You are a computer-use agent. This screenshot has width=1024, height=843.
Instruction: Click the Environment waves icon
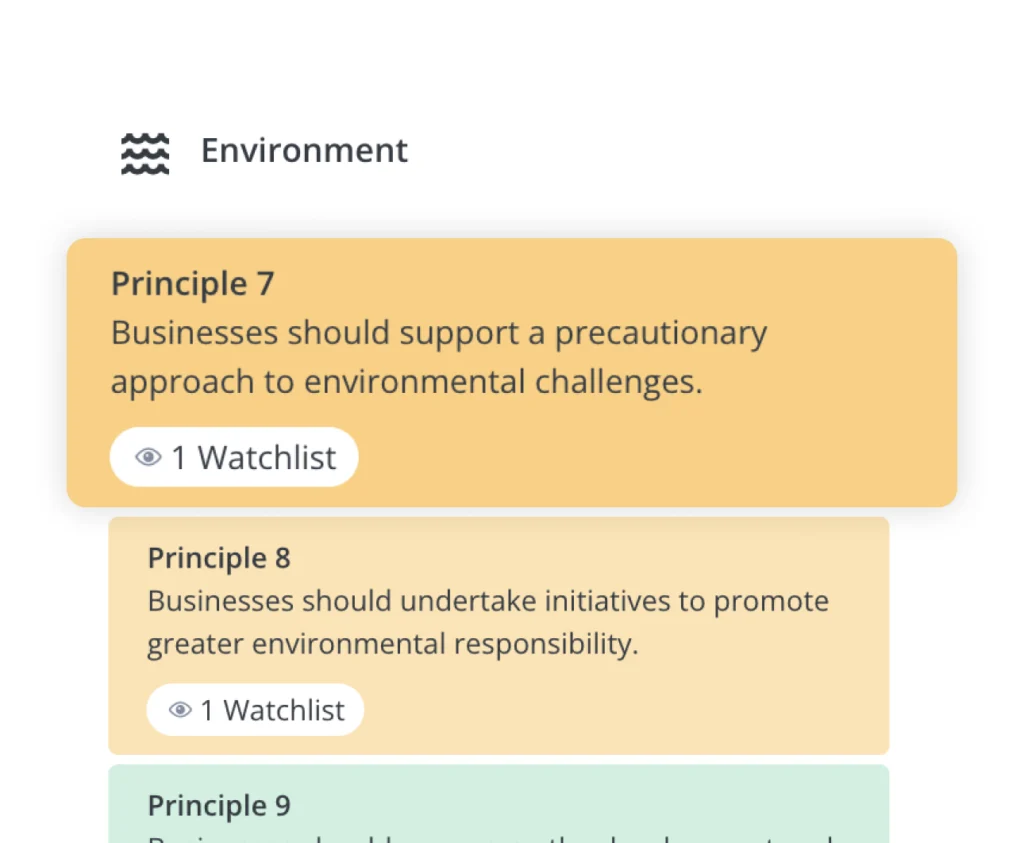(145, 153)
